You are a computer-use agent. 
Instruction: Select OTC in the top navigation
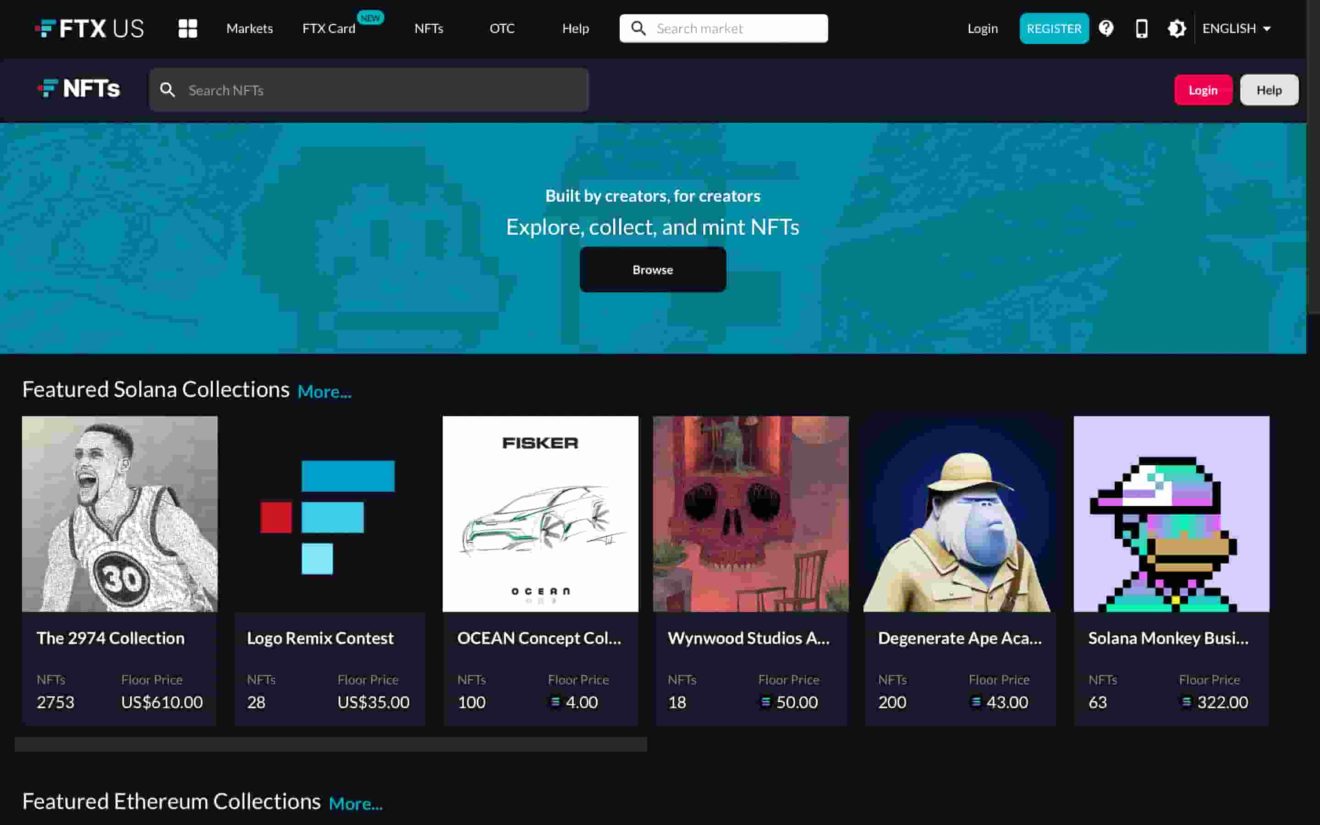[x=502, y=28]
